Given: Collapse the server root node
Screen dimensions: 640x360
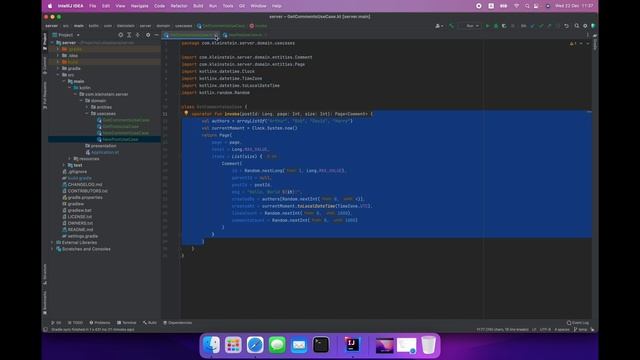Looking at the screenshot, I should tap(52, 42).
